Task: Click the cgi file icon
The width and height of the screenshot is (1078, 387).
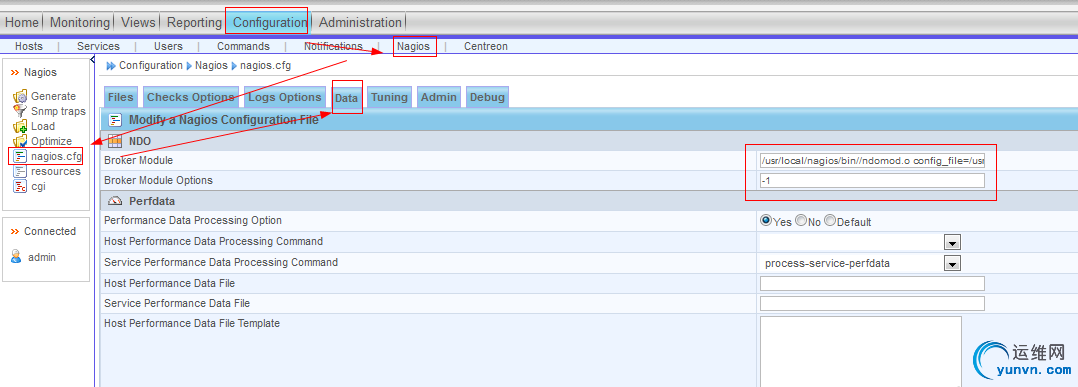Action: (20, 186)
